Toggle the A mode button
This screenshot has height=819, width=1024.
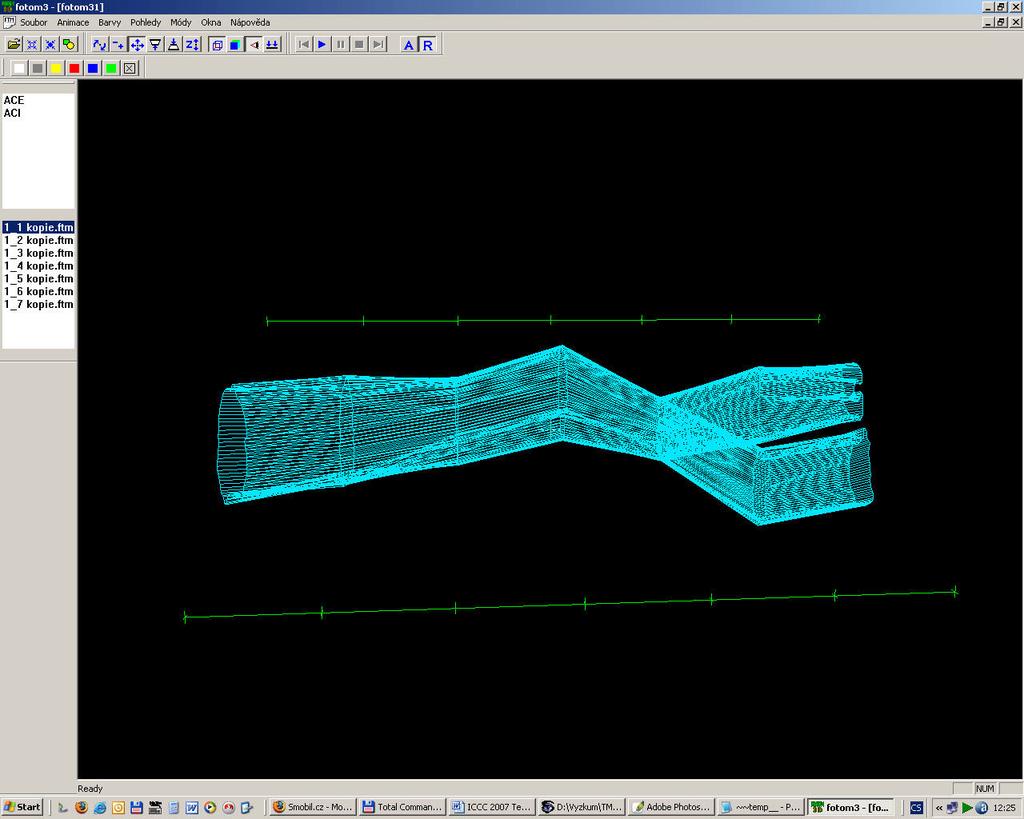[409, 44]
